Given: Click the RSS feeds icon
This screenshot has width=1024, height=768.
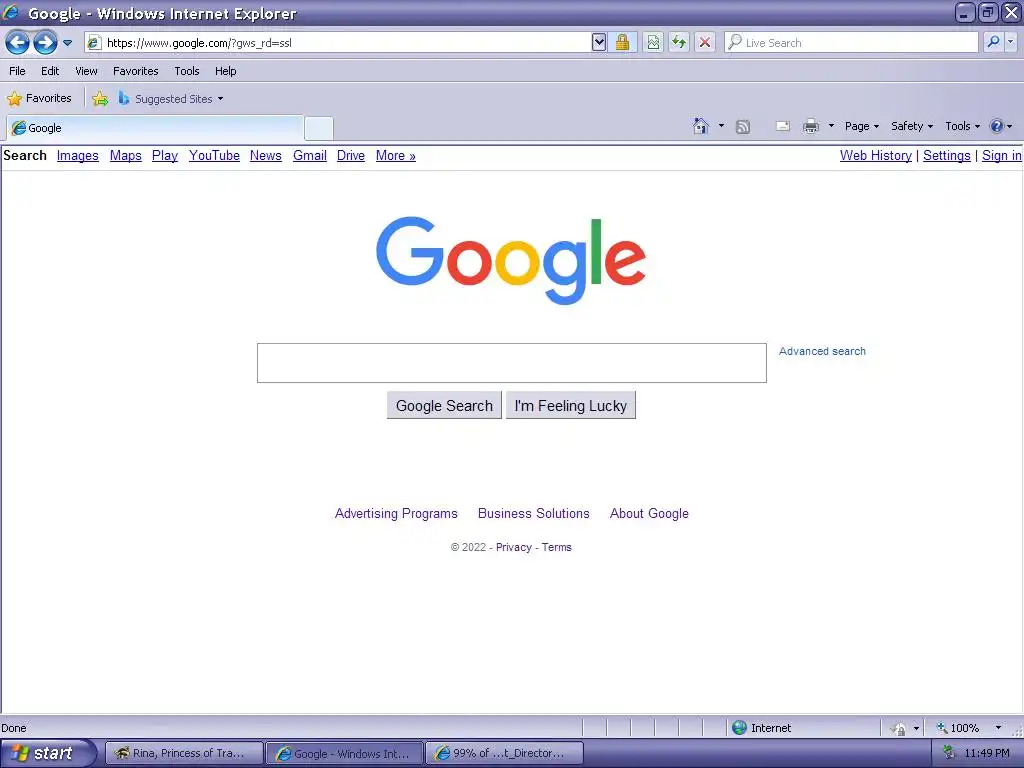Looking at the screenshot, I should 743,127.
